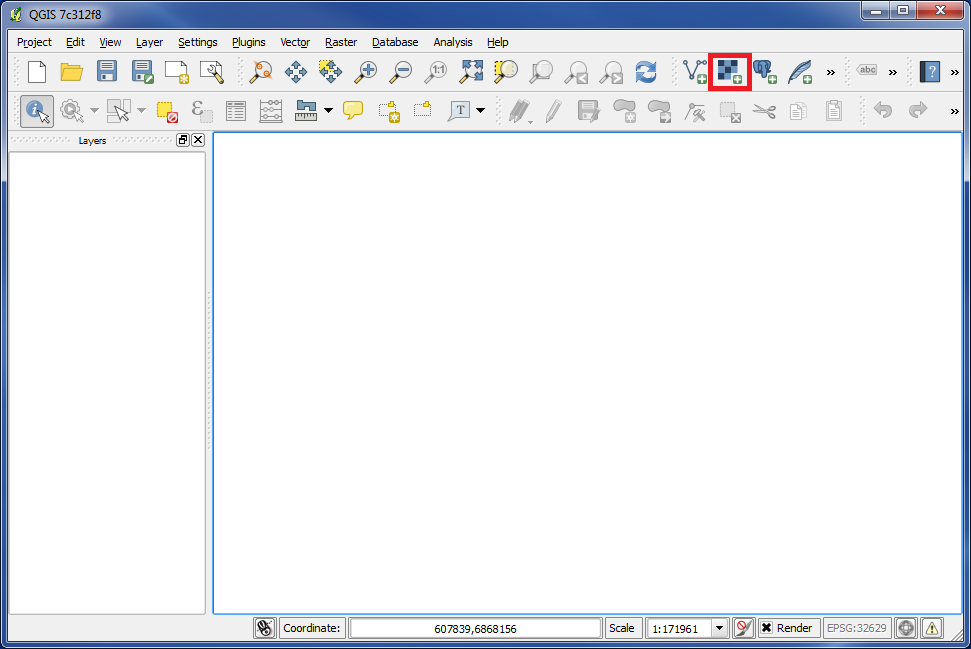Viewport: 971px width, 649px height.
Task: Open an existing project folder icon
Action: [72, 72]
